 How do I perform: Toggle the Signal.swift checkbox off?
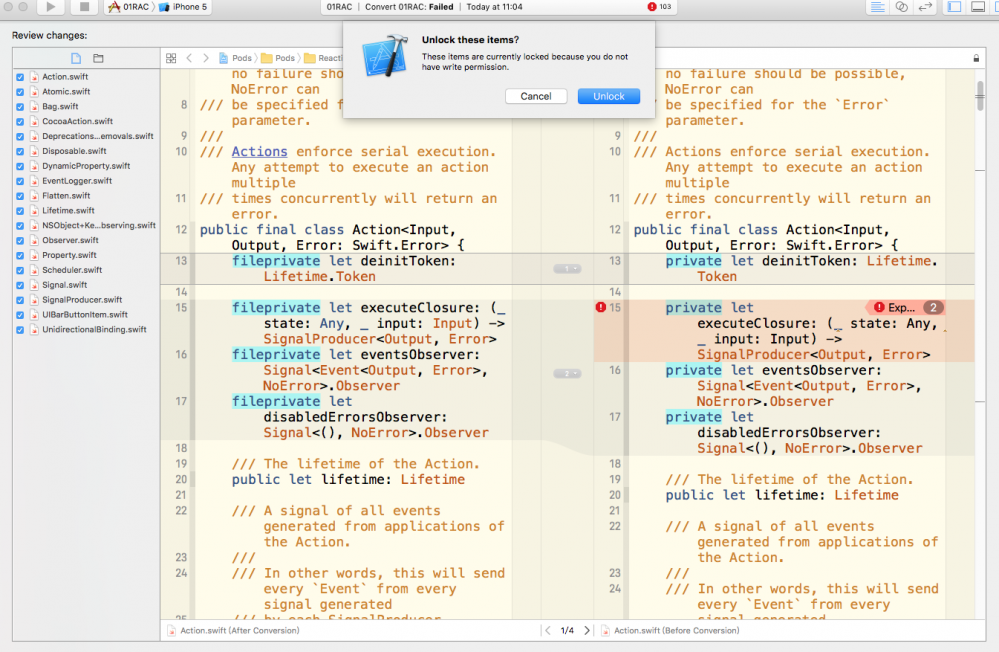tap(21, 284)
